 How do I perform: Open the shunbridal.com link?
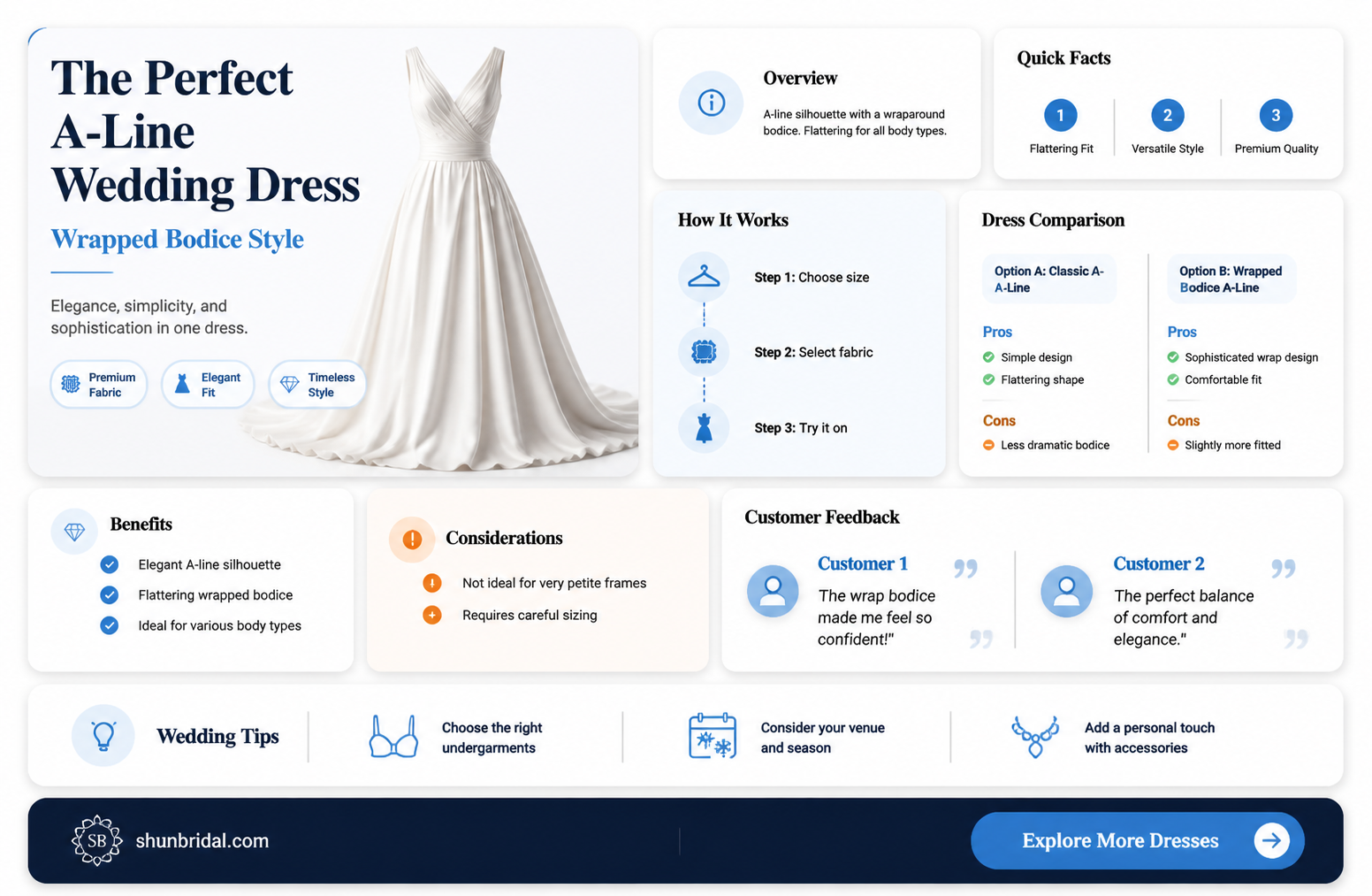point(202,840)
